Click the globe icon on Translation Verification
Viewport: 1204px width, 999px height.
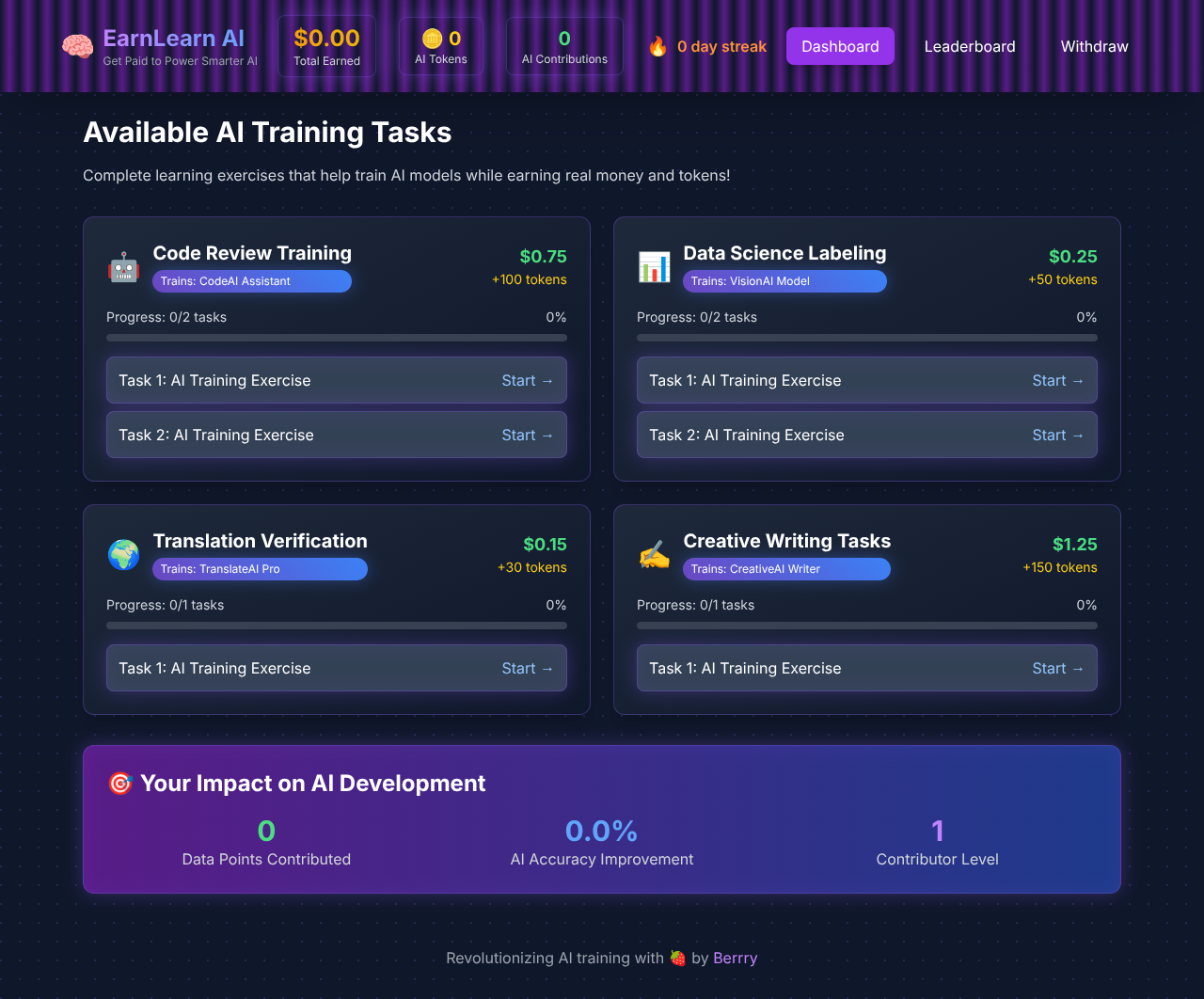(123, 554)
